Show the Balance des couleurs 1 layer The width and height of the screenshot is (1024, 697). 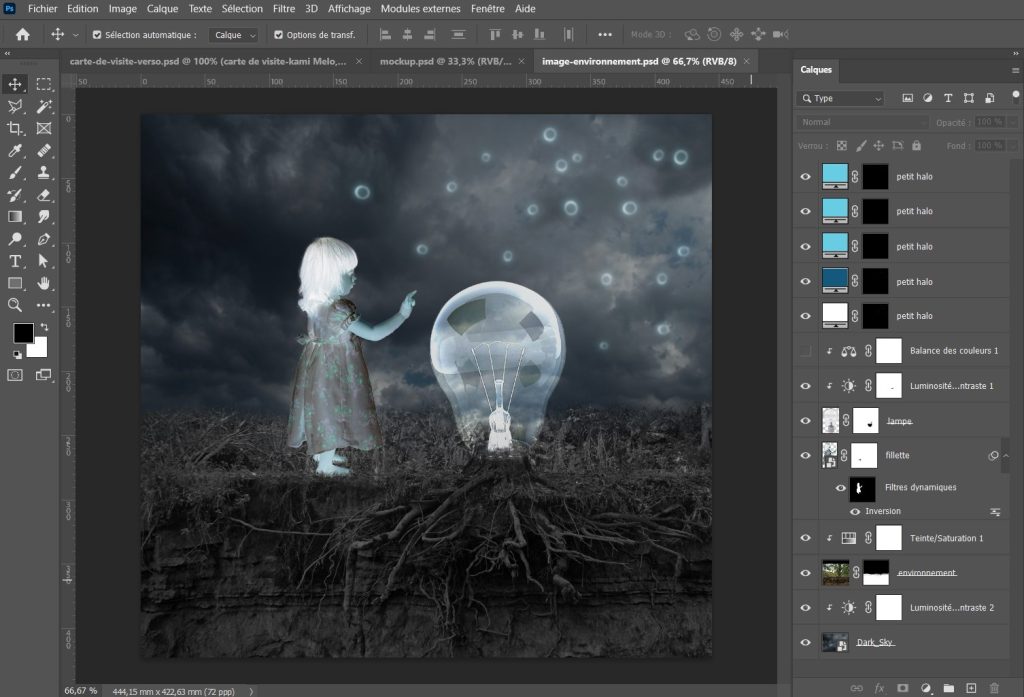pos(805,351)
